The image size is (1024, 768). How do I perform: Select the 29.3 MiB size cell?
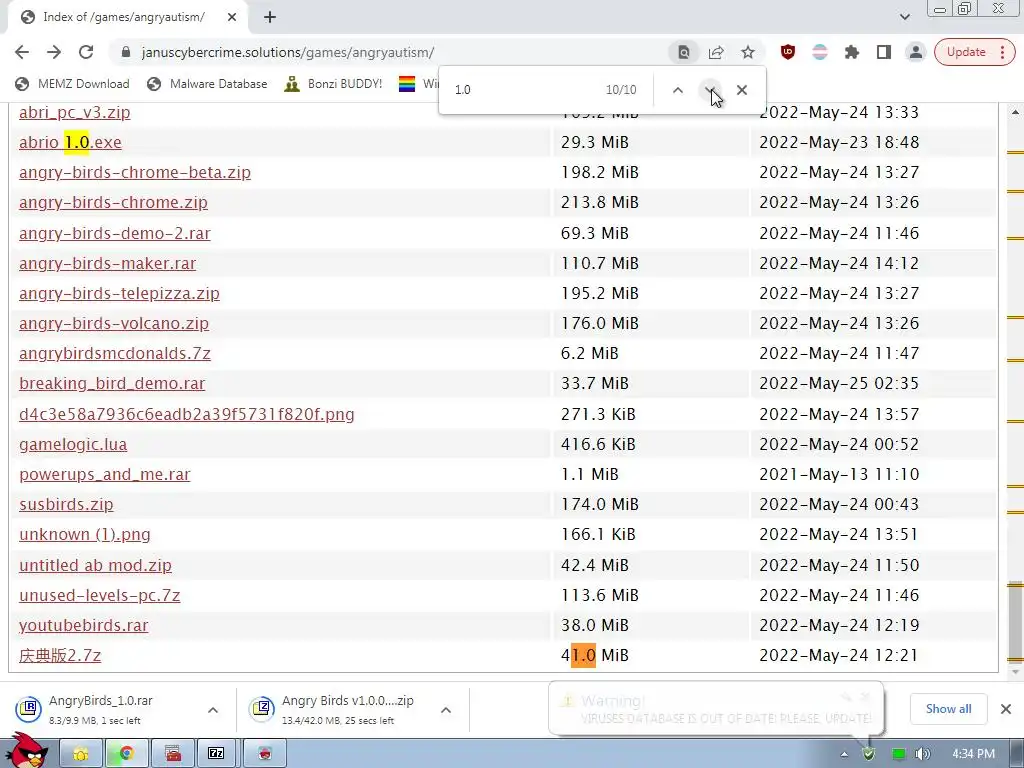[594, 142]
